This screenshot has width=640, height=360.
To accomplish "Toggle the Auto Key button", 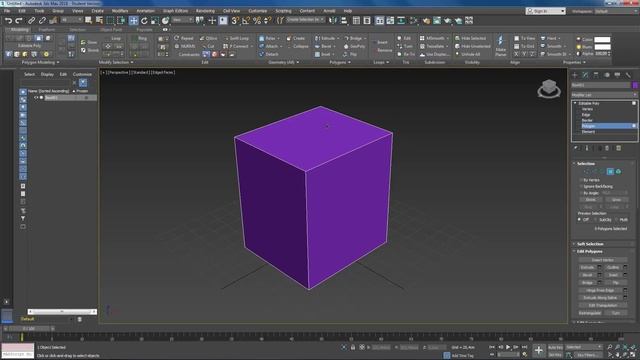I will point(555,347).
